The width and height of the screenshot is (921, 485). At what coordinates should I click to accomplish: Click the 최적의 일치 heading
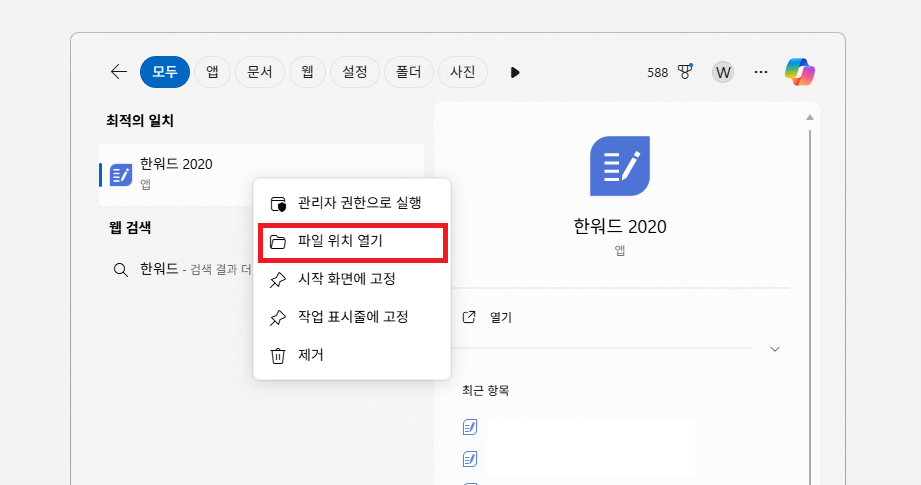click(x=140, y=121)
